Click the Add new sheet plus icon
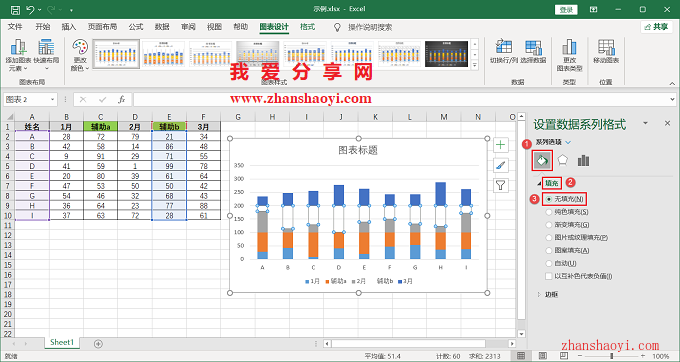Image resolution: width=680 pixels, height=362 pixels. point(98,344)
